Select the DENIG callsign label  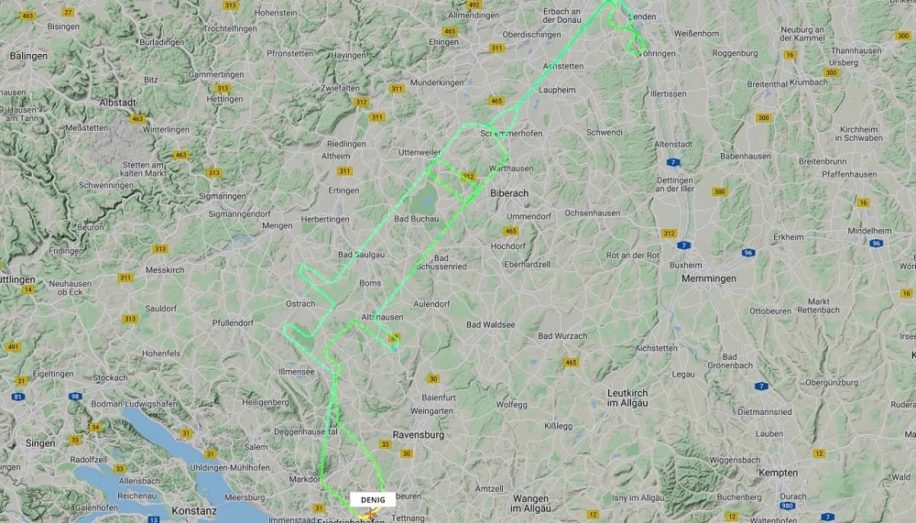point(373,500)
